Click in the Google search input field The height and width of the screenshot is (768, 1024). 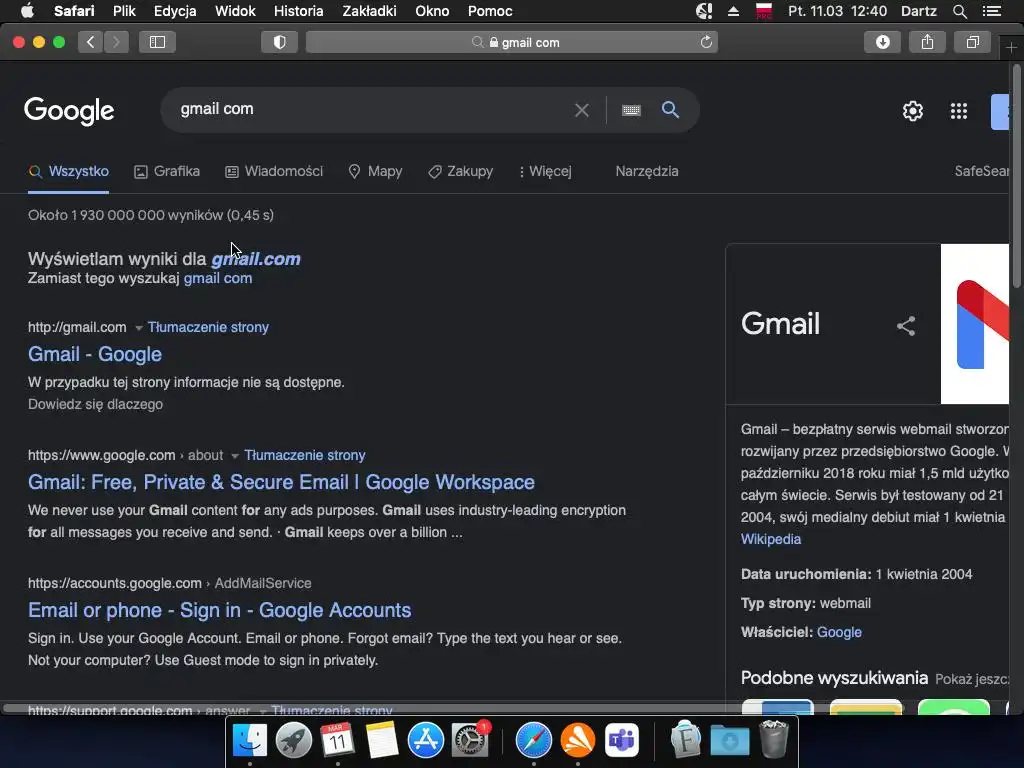click(x=369, y=109)
